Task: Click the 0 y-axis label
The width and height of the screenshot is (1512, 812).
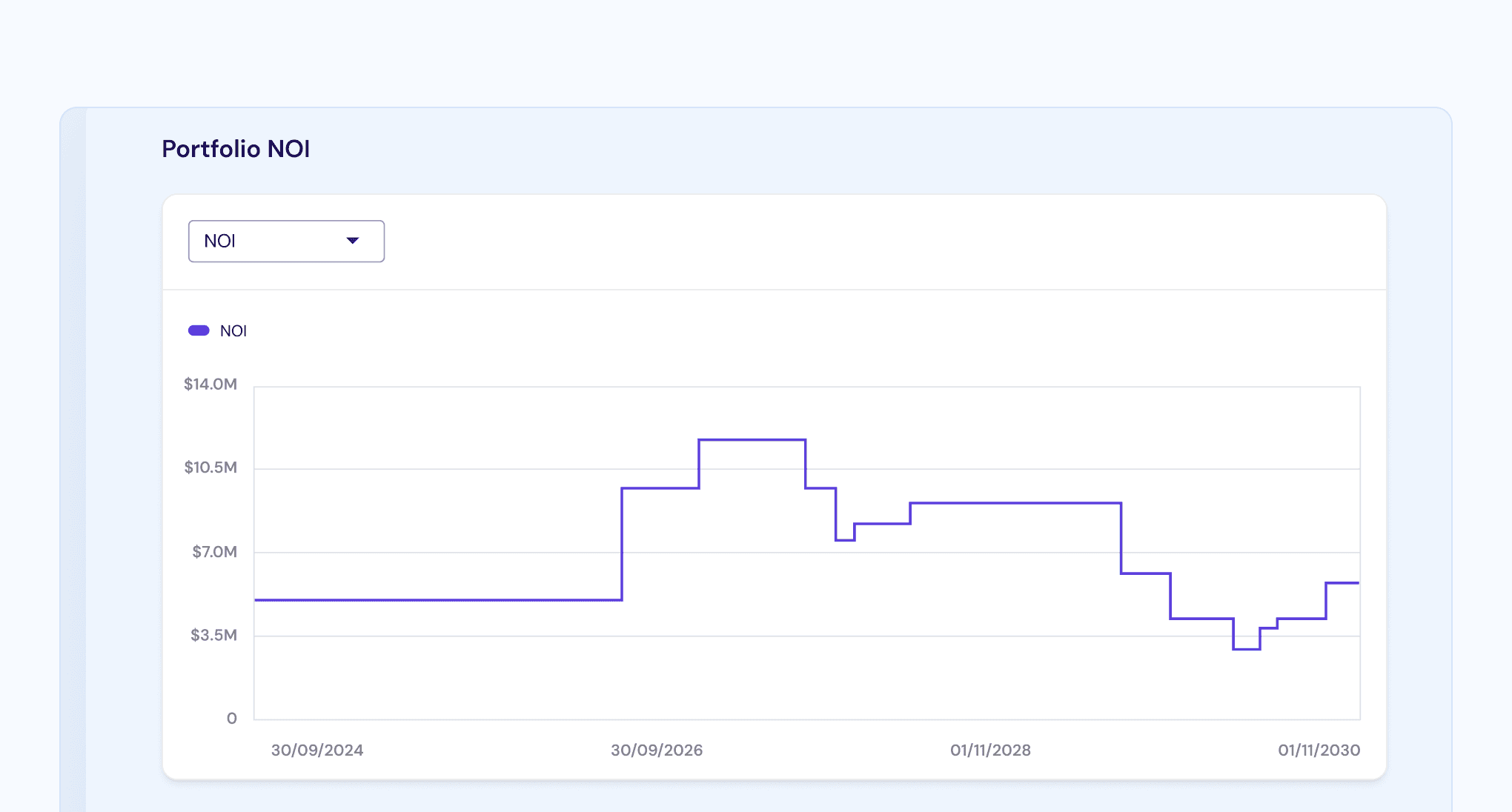Action: point(232,718)
